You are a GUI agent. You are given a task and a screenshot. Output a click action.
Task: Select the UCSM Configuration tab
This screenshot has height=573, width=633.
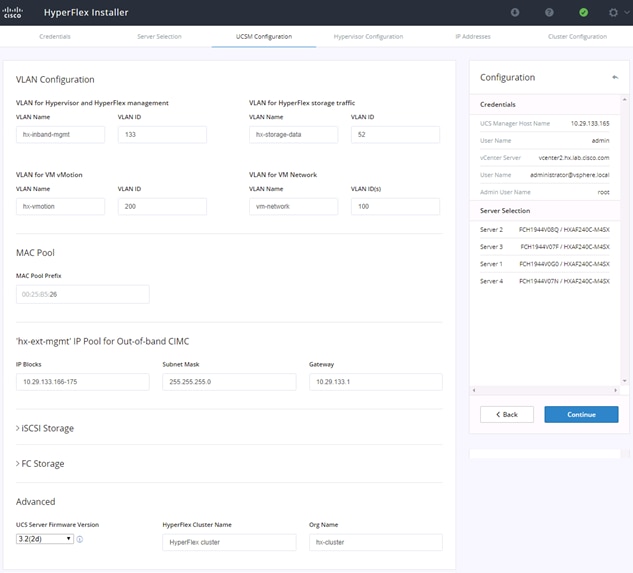[264, 36]
